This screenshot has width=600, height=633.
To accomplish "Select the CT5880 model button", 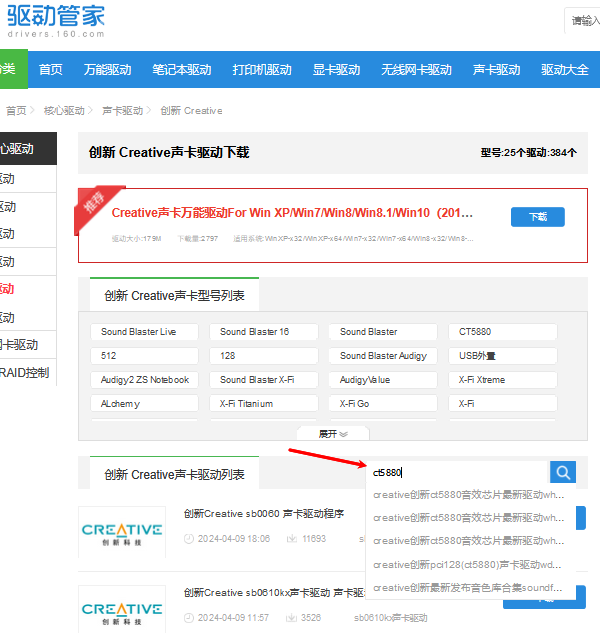I will 503,332.
